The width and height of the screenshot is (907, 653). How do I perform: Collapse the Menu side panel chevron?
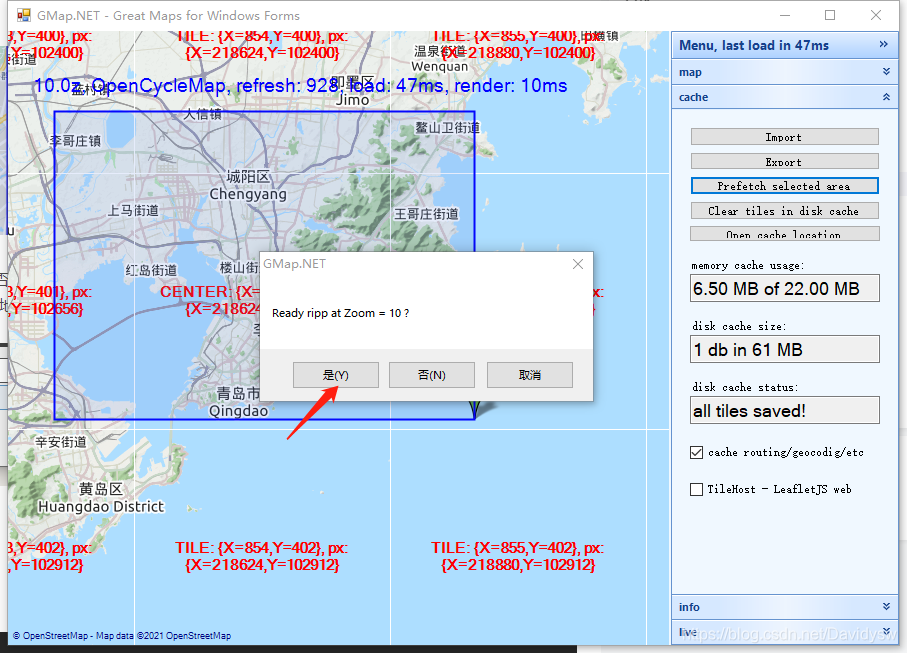pos(883,45)
